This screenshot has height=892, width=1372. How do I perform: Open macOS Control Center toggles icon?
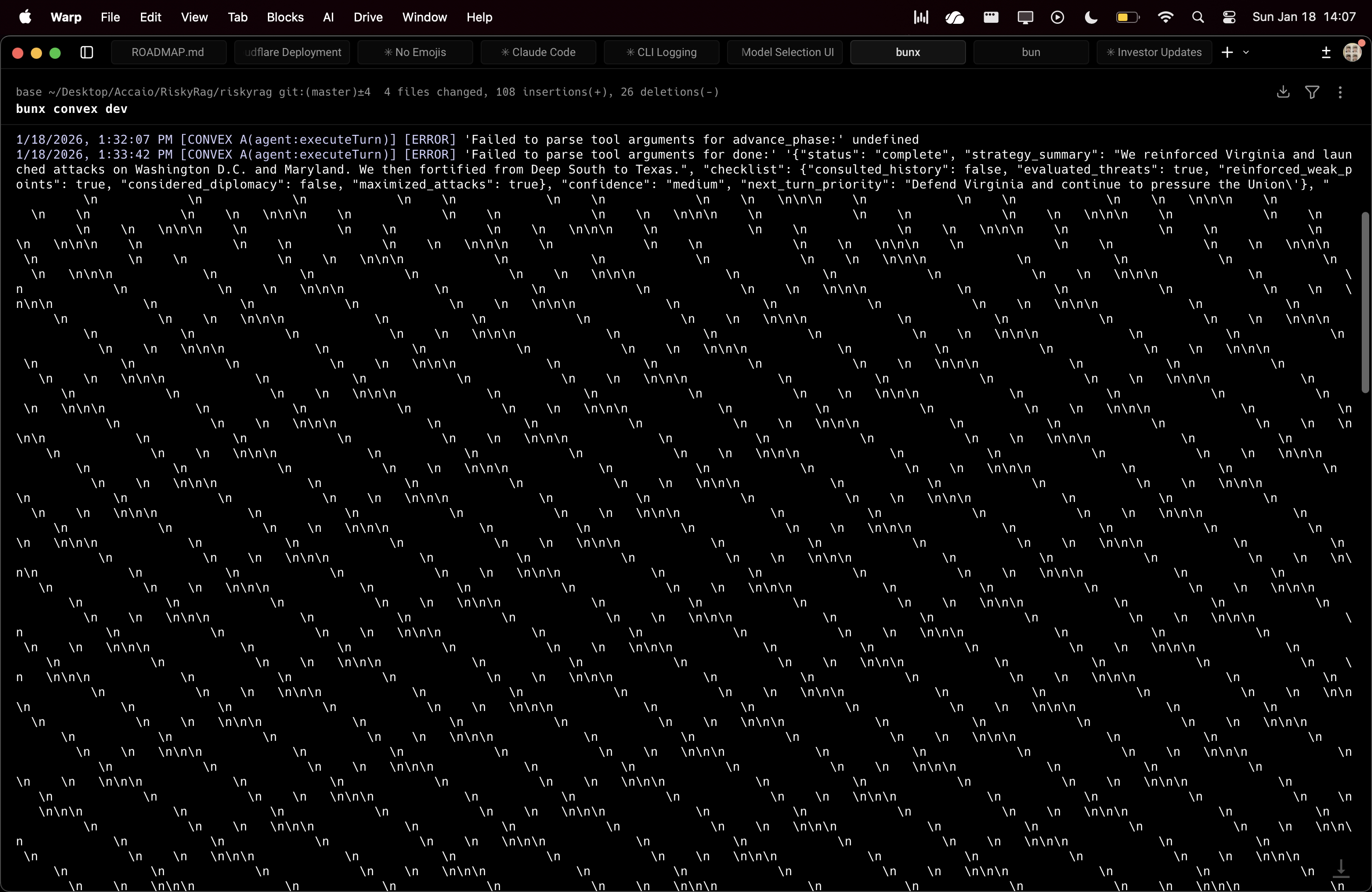pos(1228,17)
